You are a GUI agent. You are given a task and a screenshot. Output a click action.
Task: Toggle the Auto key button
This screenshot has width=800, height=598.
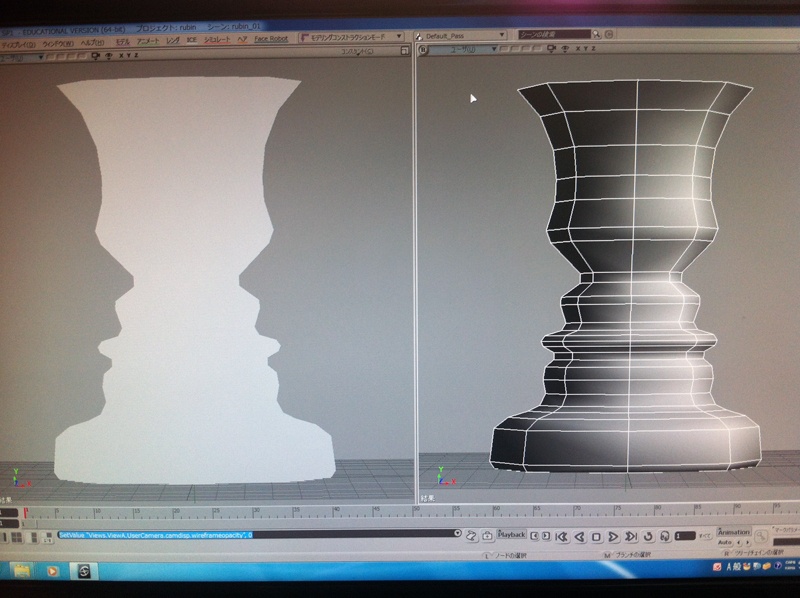725,543
